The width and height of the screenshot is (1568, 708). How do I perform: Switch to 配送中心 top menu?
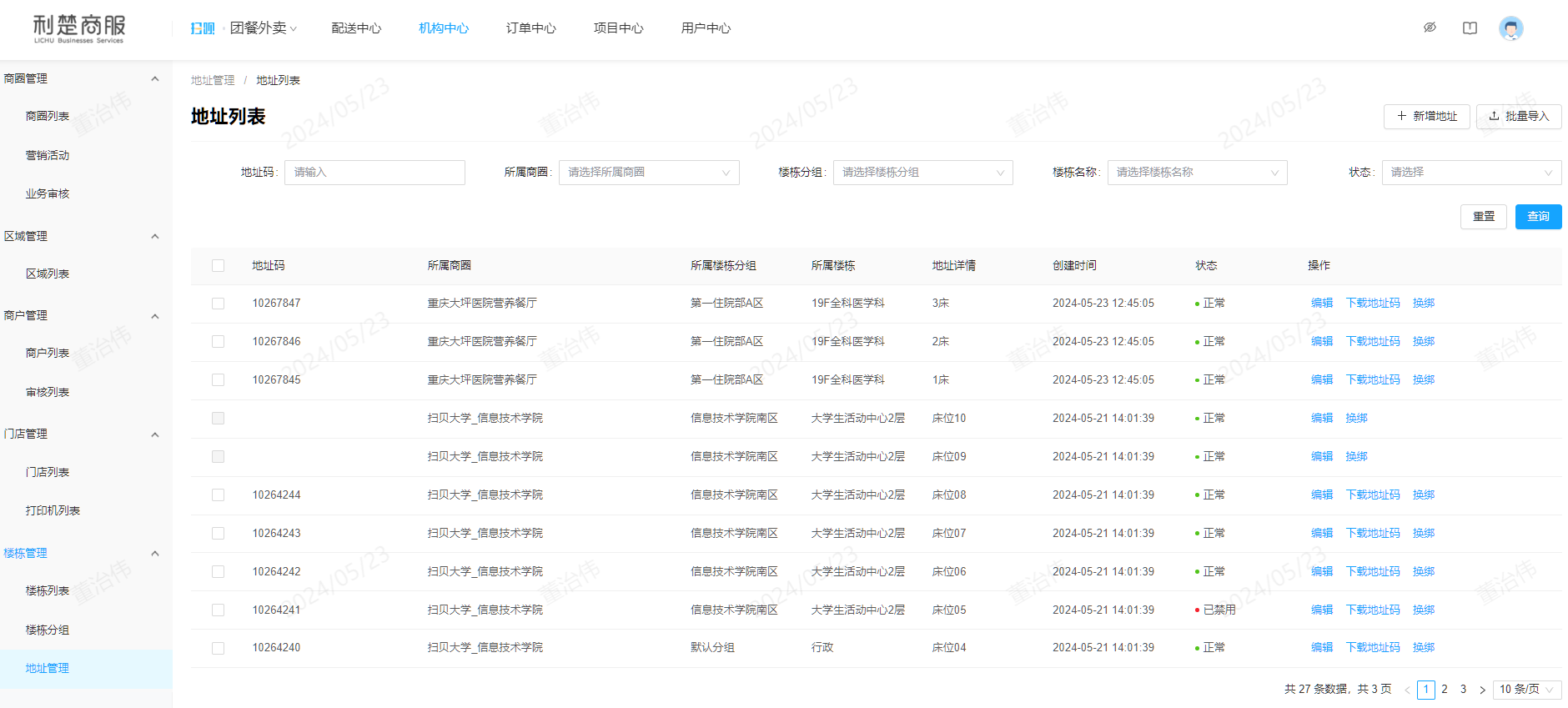click(356, 28)
